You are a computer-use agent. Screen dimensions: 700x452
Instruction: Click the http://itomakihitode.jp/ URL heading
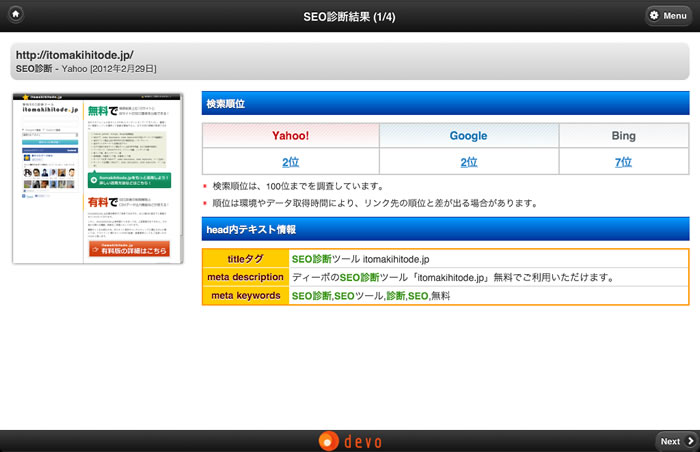[x=75, y=55]
